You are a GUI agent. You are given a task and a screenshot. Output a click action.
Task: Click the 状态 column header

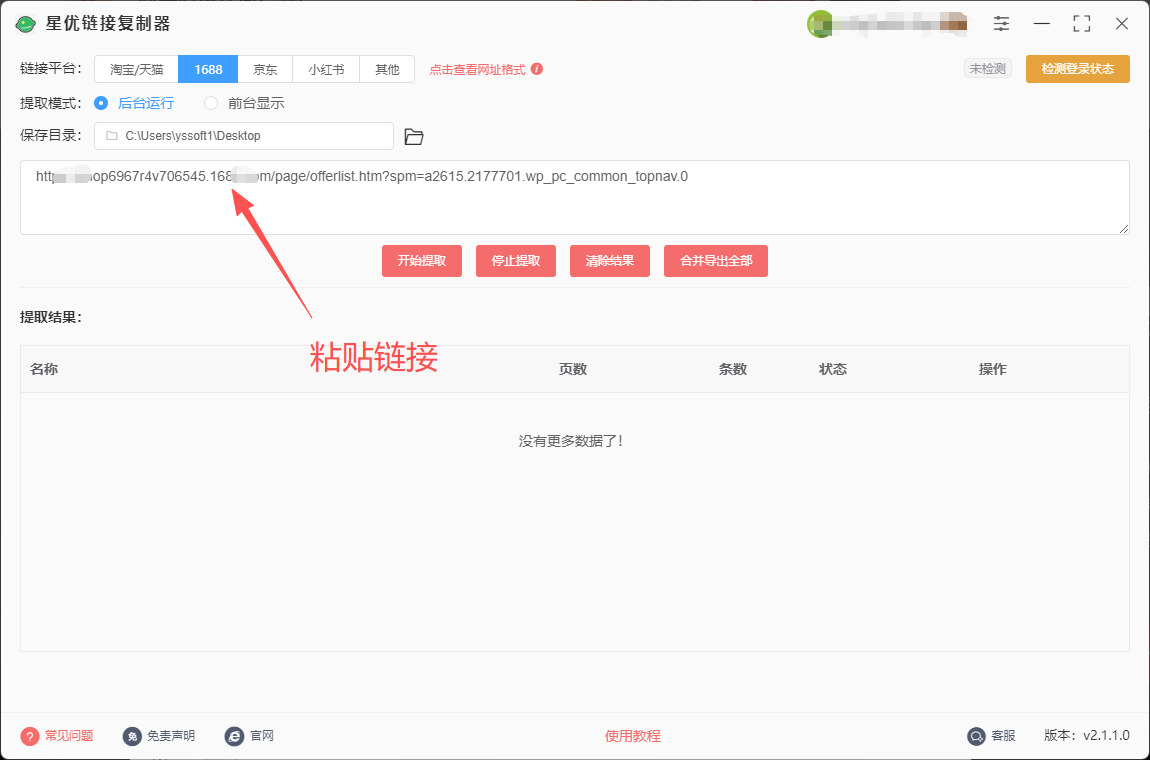coord(833,369)
